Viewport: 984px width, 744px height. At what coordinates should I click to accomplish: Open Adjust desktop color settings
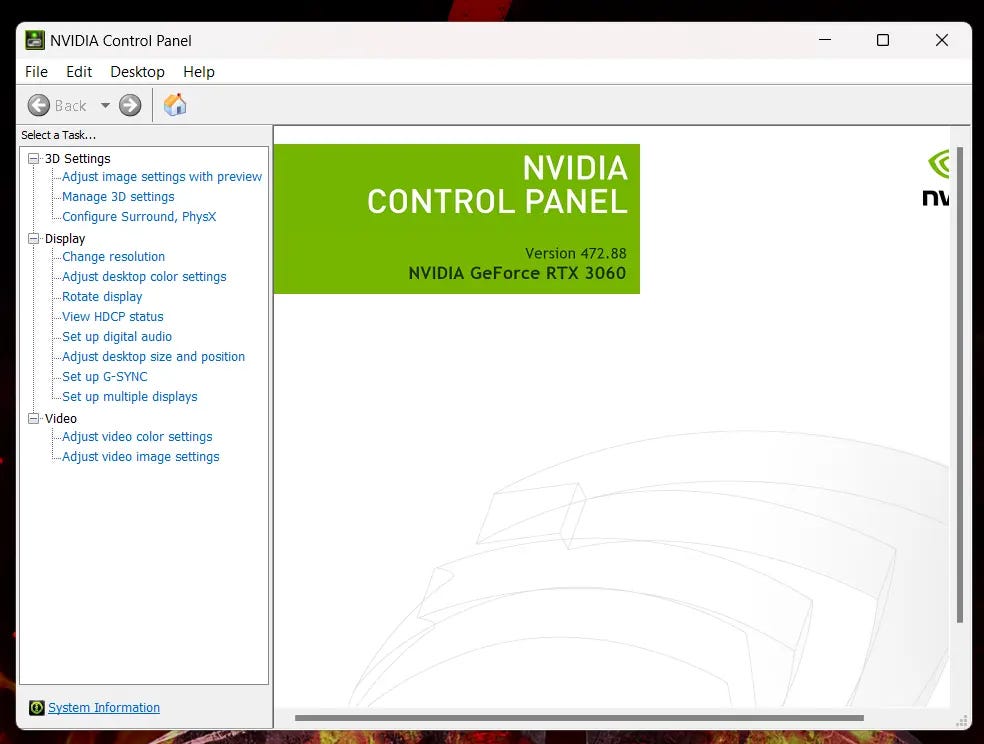click(x=144, y=277)
